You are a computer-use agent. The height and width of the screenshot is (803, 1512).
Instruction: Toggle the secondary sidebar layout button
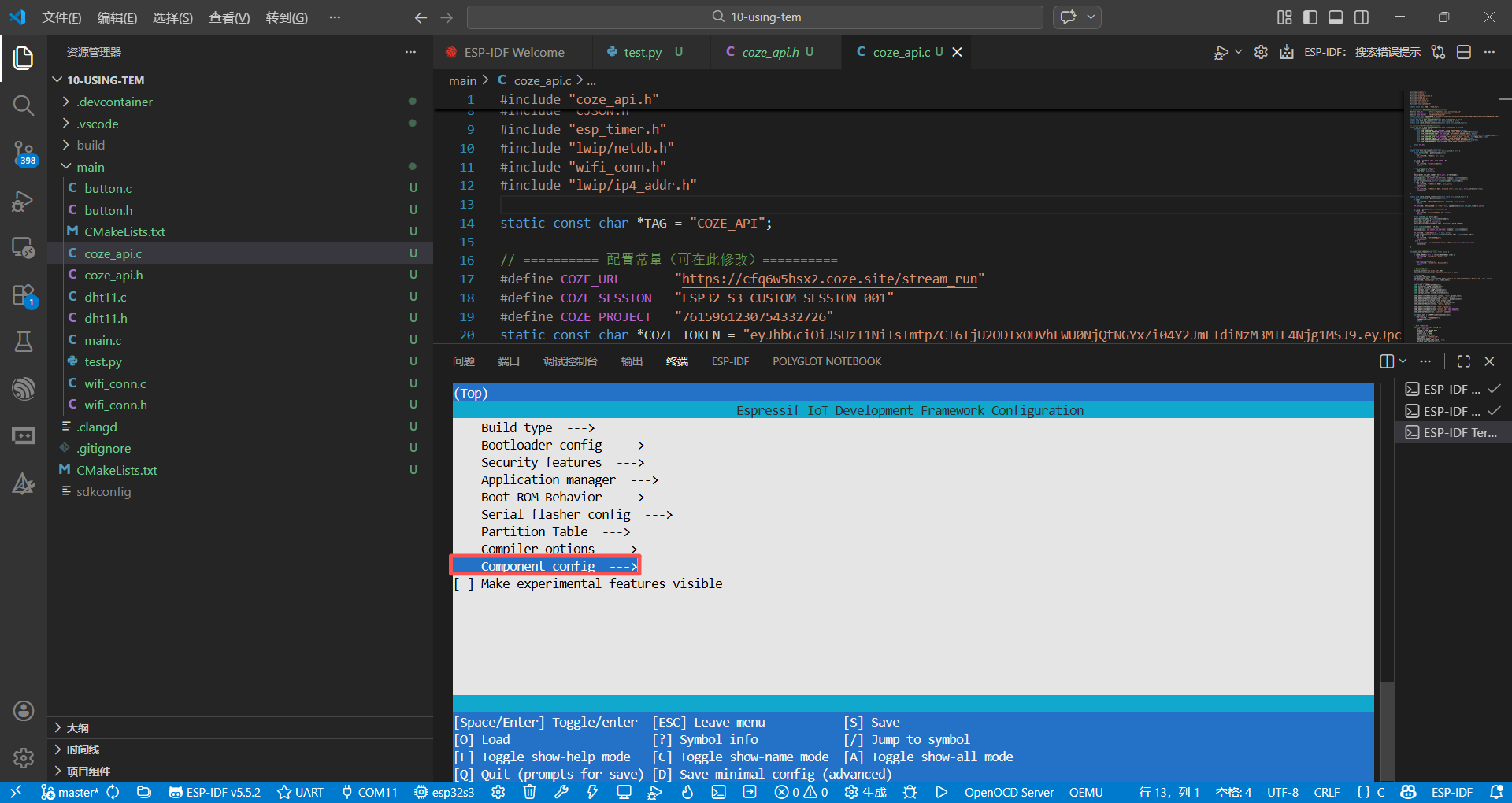(x=1362, y=17)
